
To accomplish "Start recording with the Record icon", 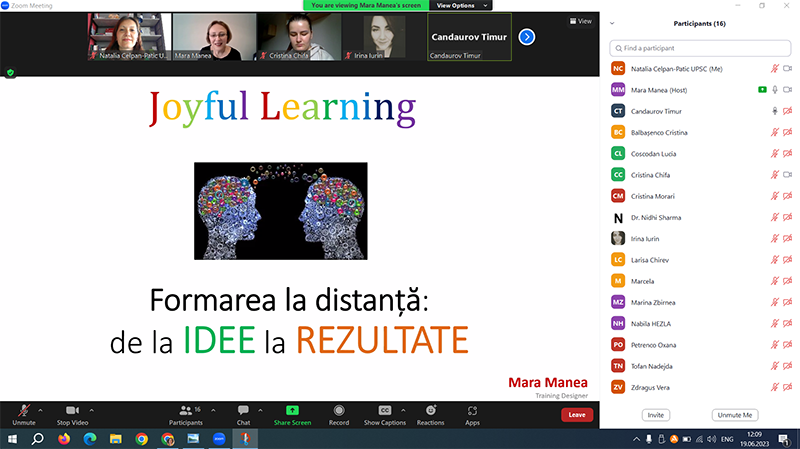I will [339, 410].
